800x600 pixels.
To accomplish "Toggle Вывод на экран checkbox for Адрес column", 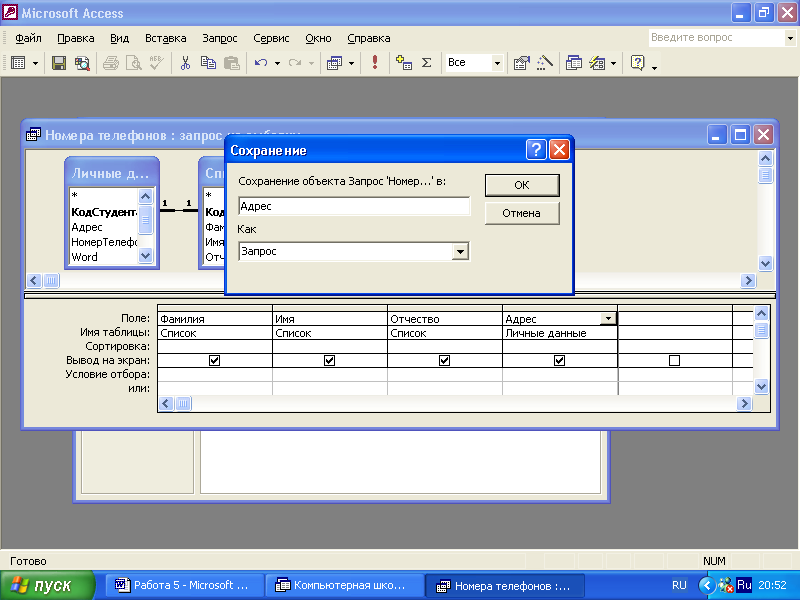I will (560, 361).
